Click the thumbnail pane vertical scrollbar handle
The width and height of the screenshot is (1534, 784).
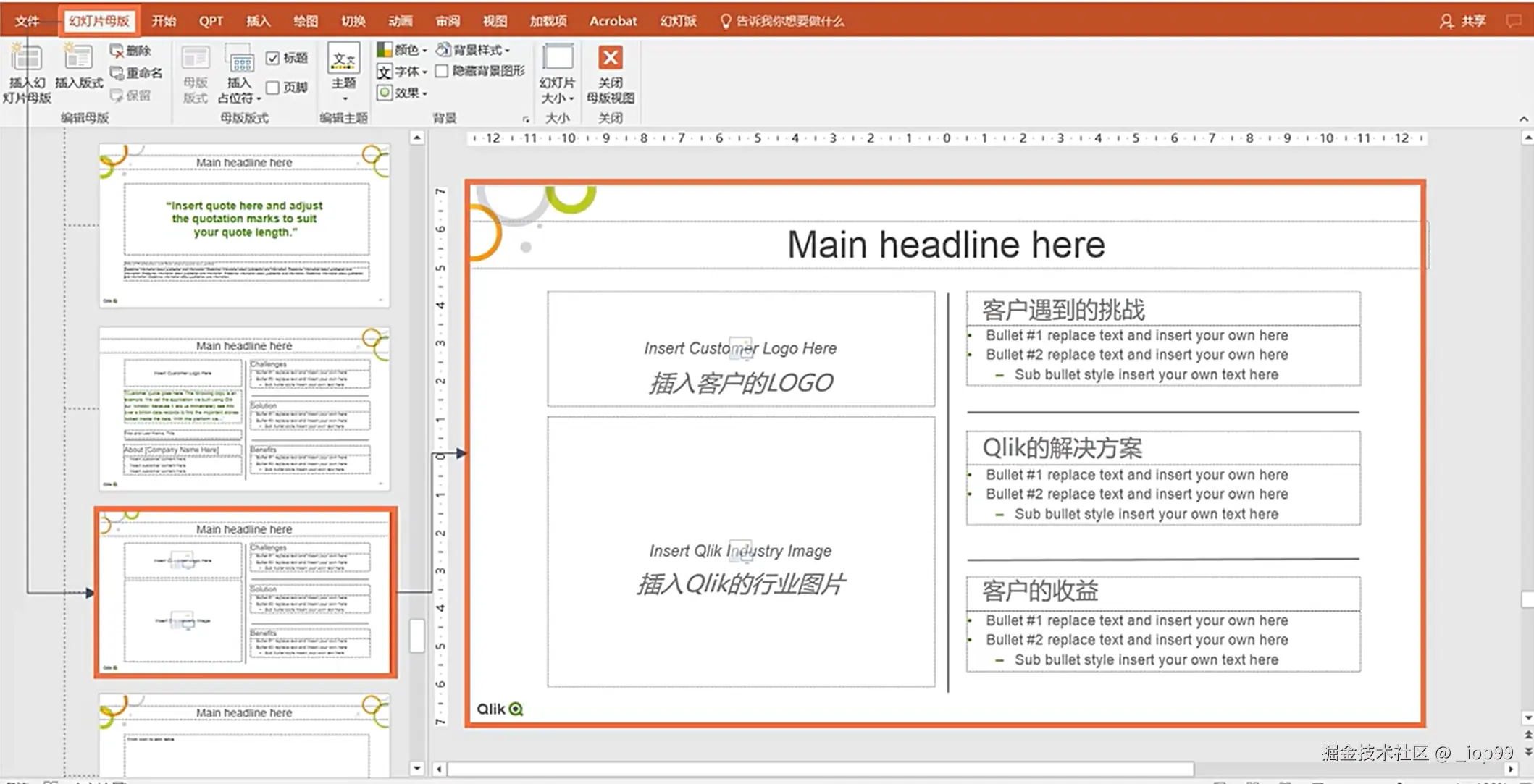[417, 636]
